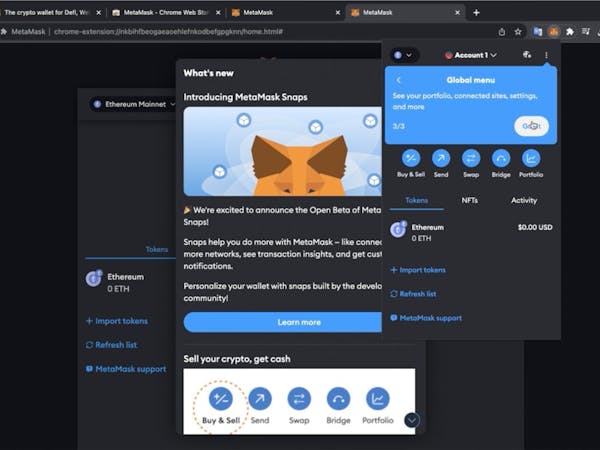
Task: Expand the network selector in popup
Action: point(404,55)
